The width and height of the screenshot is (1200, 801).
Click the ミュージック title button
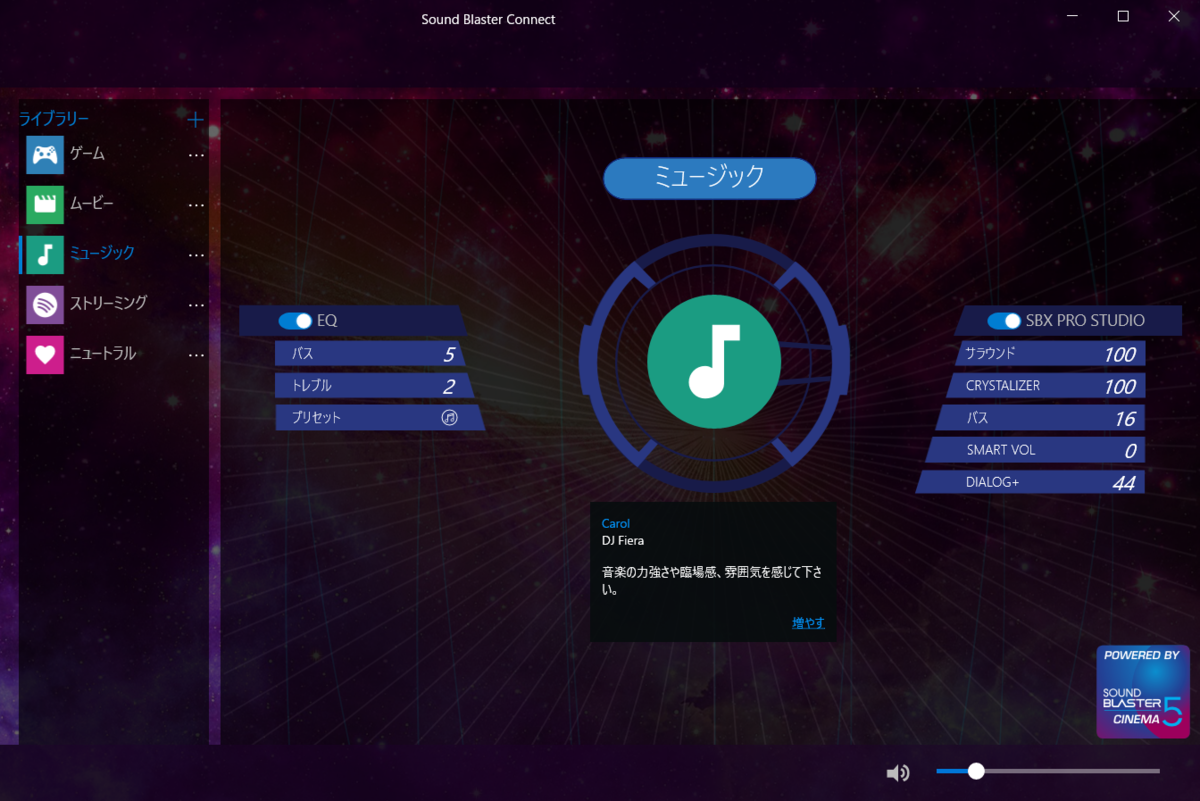click(710, 178)
